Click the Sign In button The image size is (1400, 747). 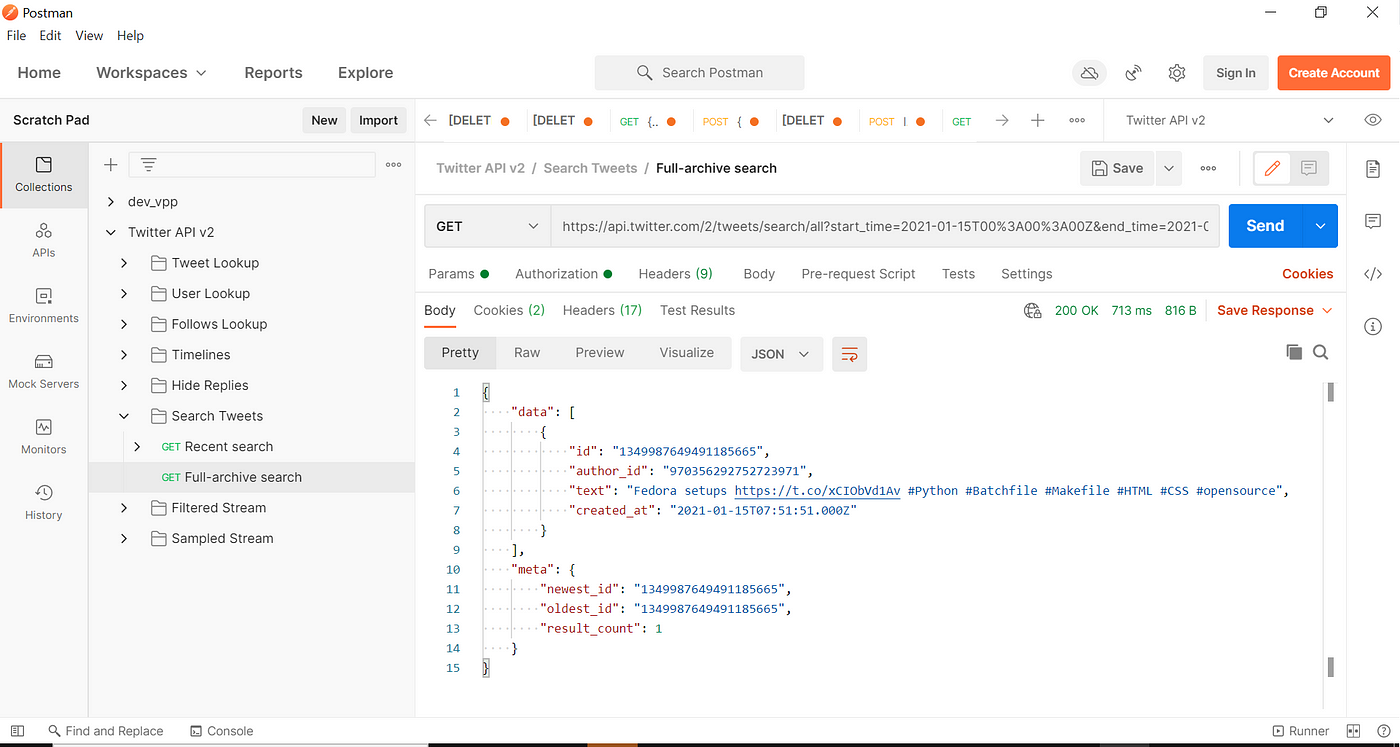pyautogui.click(x=1236, y=73)
